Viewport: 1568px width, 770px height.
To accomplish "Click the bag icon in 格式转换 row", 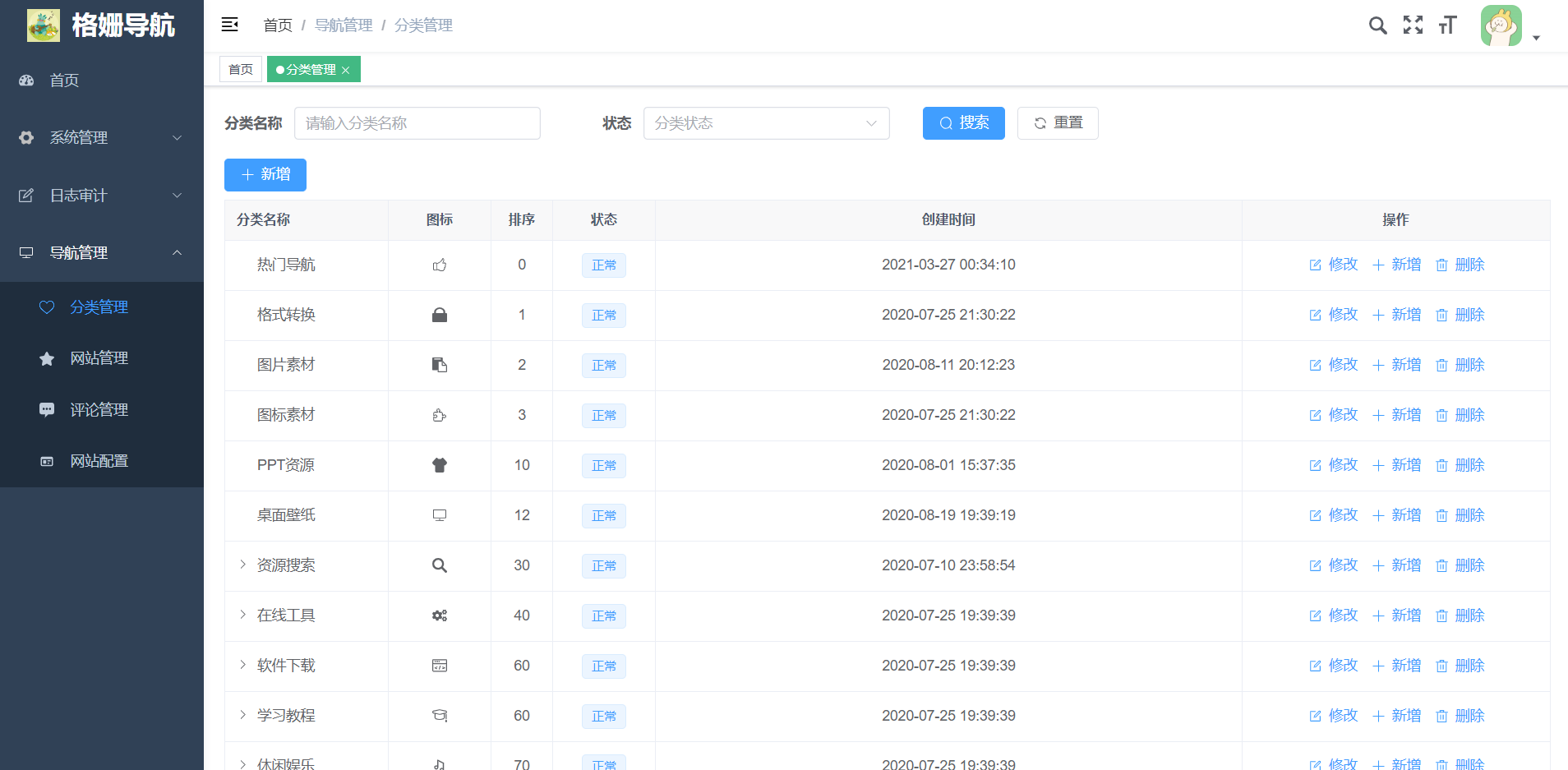I will pyautogui.click(x=440, y=316).
